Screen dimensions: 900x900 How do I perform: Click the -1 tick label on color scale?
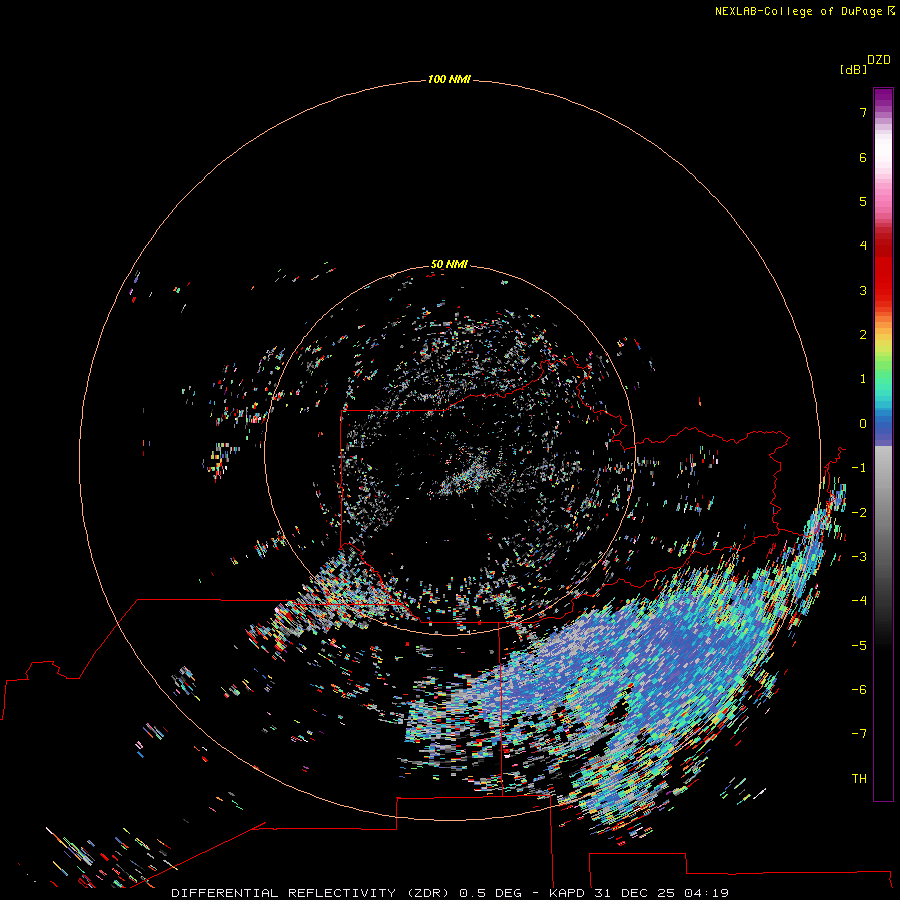pos(859,468)
